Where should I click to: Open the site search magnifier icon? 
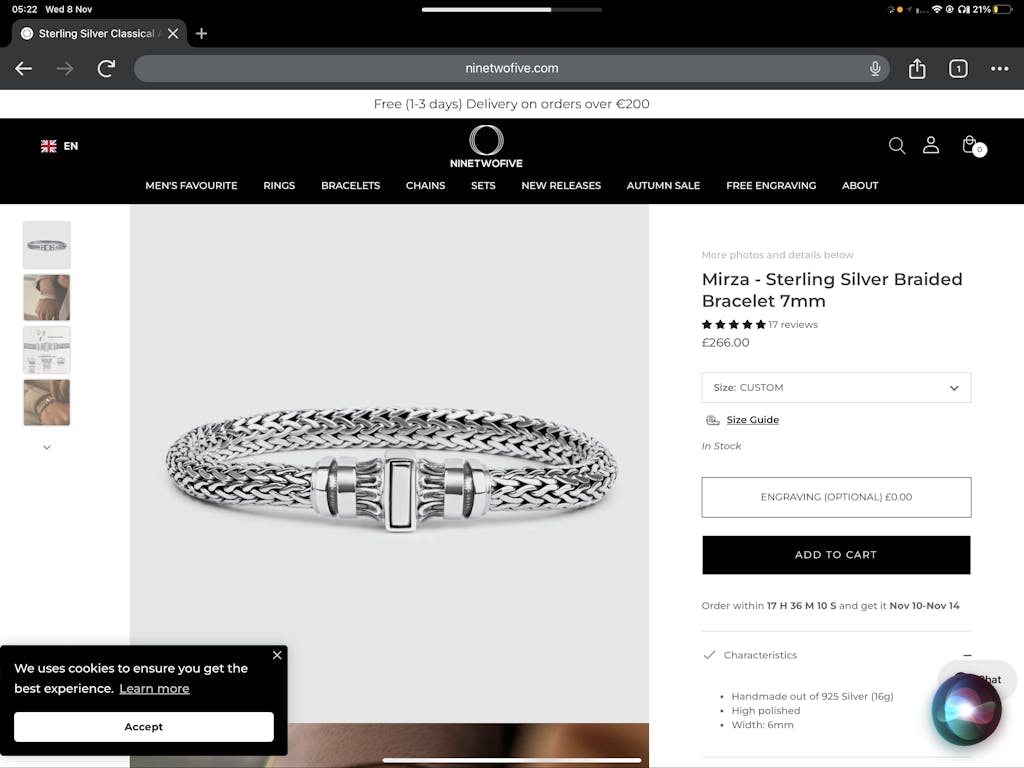coord(897,146)
